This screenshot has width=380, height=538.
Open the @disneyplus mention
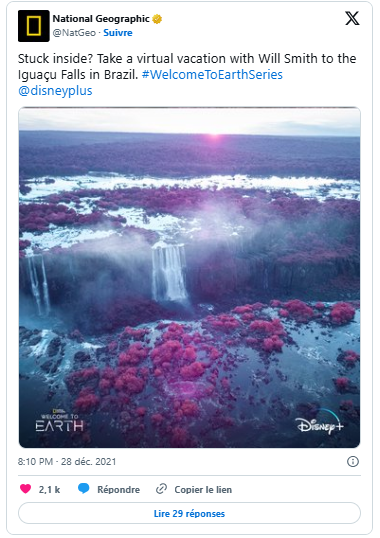tap(55, 91)
